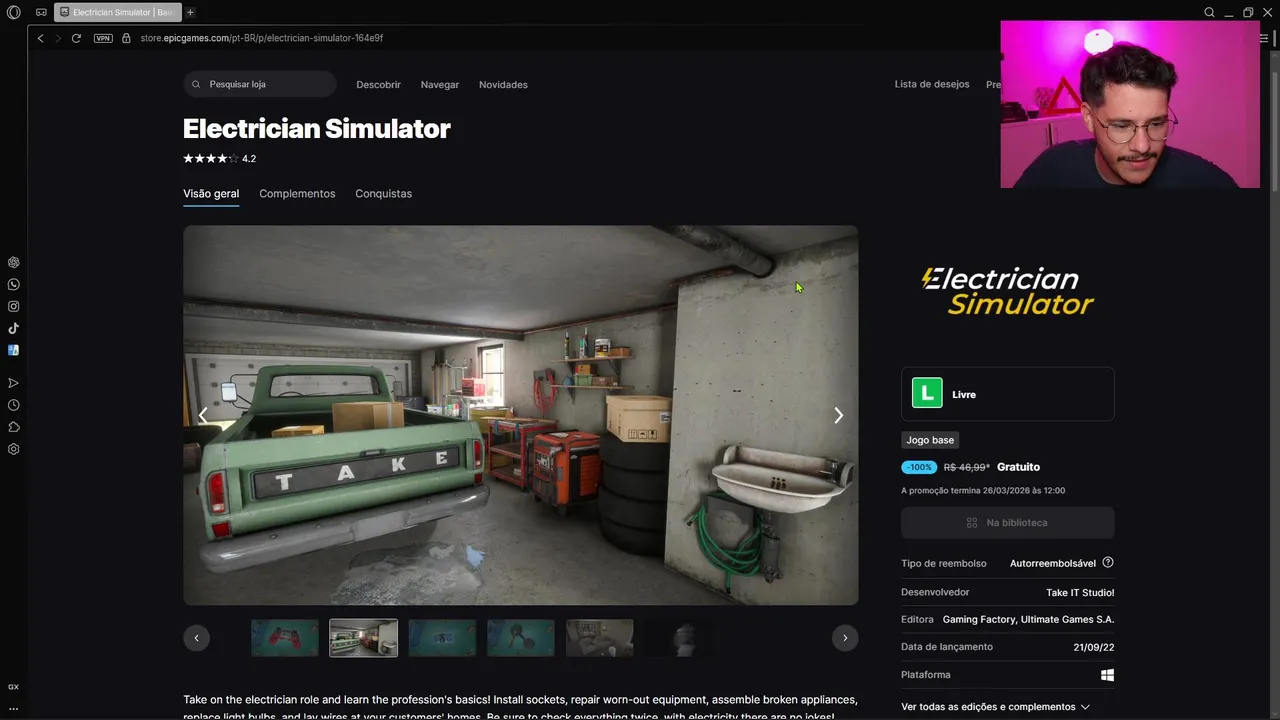Open the Navegar store section
Screen dimensions: 1280x720
coord(440,85)
